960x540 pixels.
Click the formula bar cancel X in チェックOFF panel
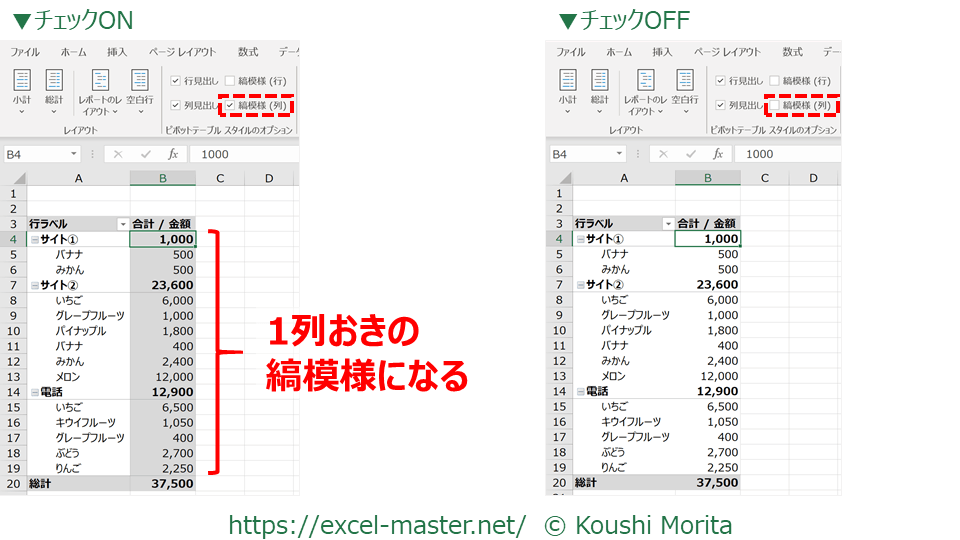[x=663, y=154]
